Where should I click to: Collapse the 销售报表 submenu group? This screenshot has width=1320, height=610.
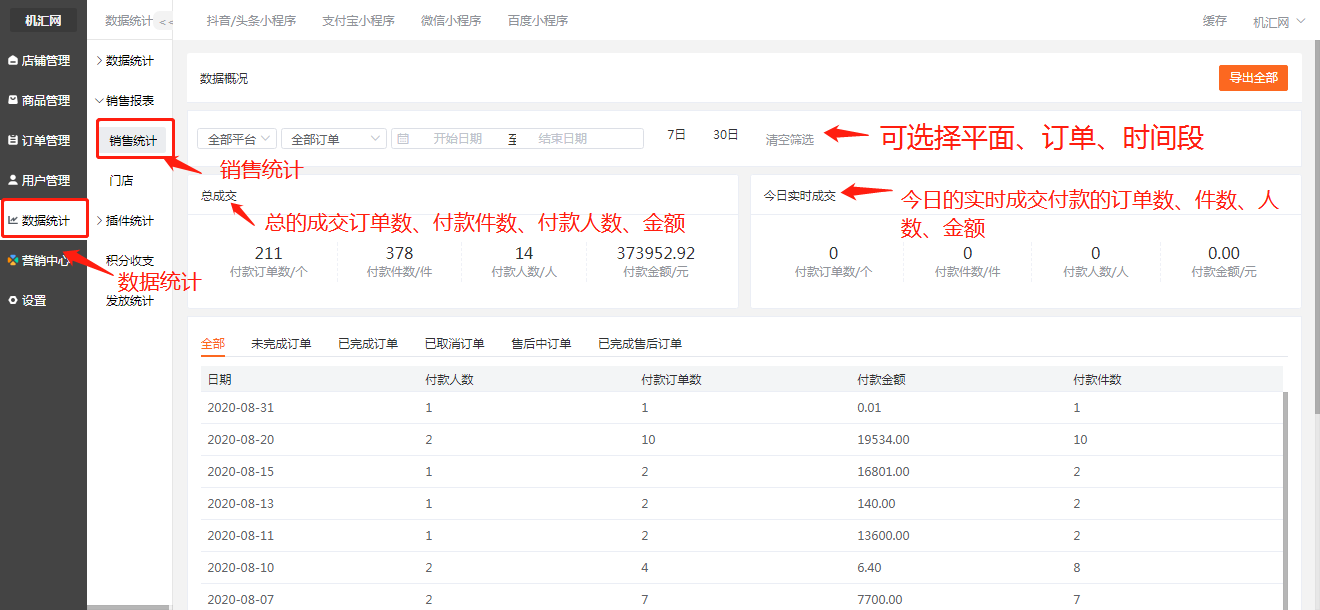124,101
